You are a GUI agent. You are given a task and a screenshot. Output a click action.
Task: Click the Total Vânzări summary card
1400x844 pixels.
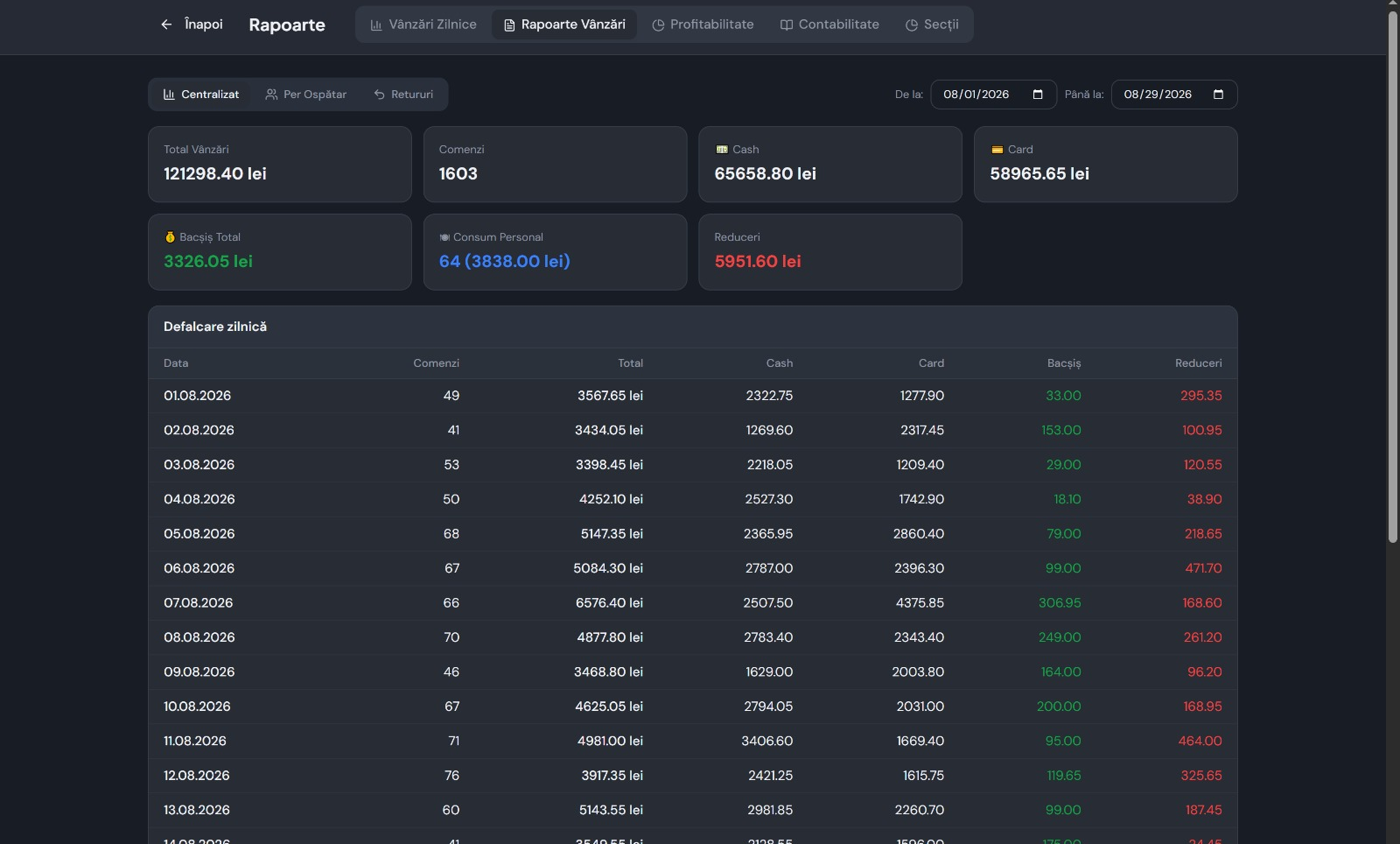280,165
